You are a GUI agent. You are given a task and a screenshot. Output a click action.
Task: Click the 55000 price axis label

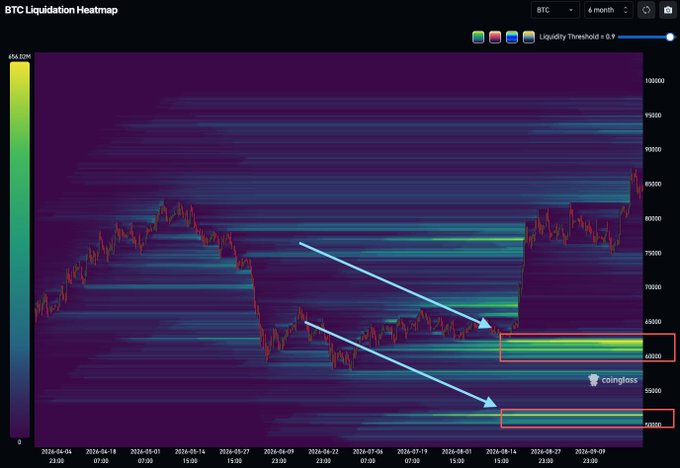tap(653, 391)
